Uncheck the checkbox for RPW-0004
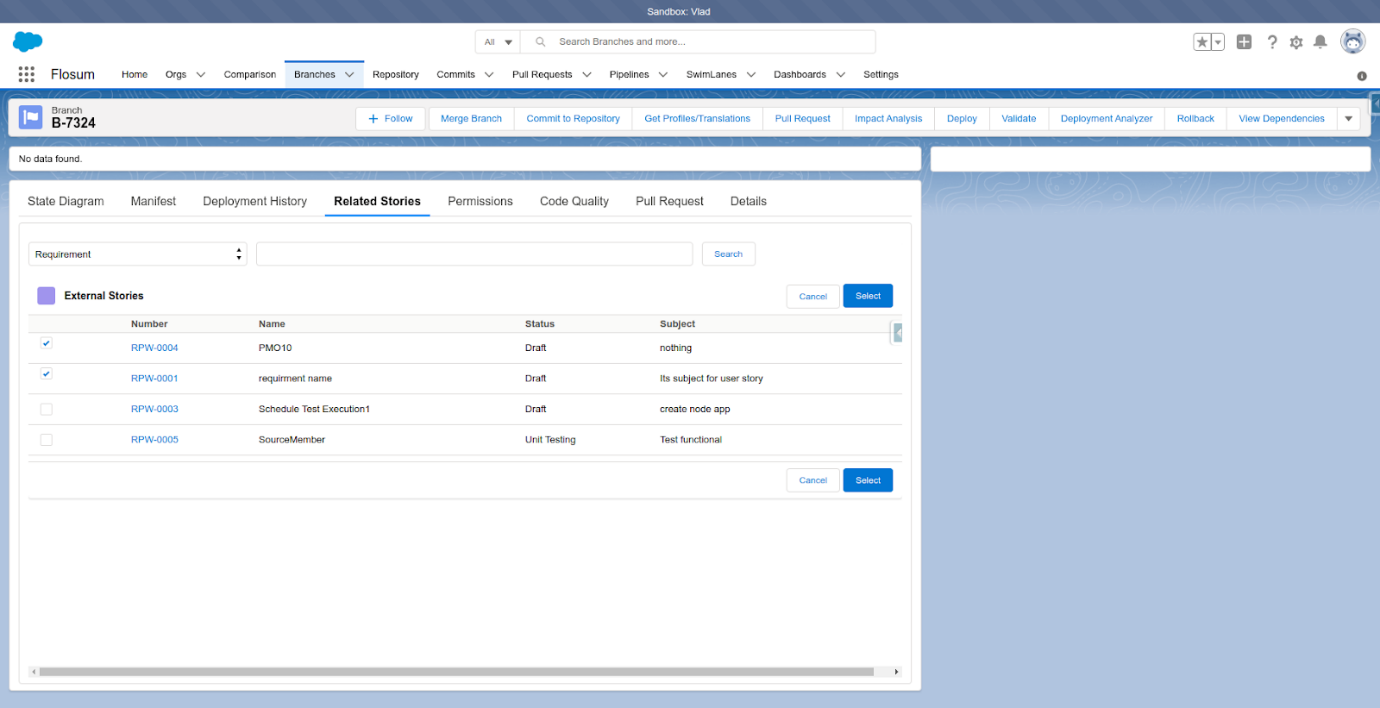Viewport: 1380px width, 708px height. click(46, 343)
